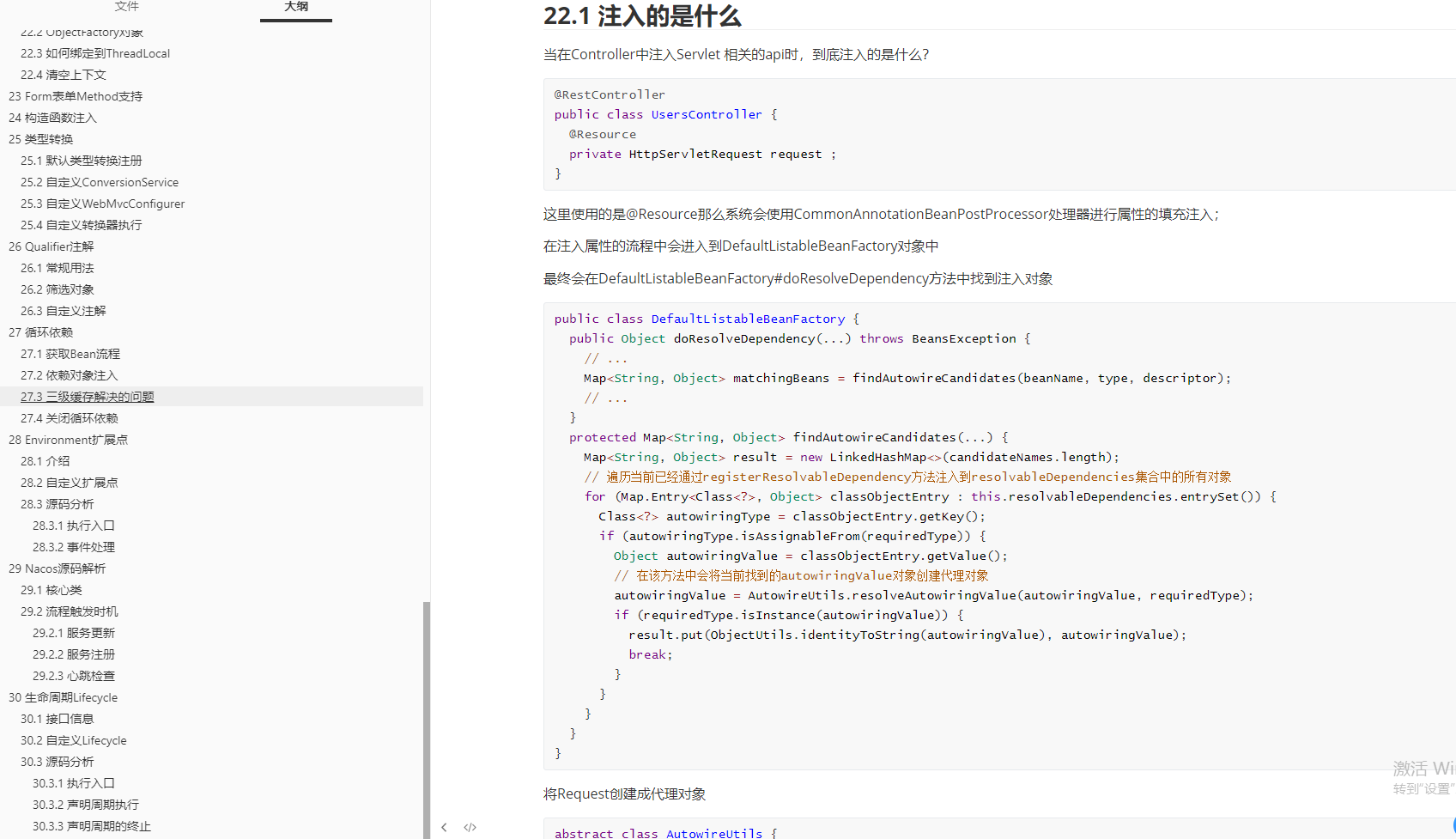Open 30.1 接口信息
The height and width of the screenshot is (839, 1456).
click(x=58, y=719)
